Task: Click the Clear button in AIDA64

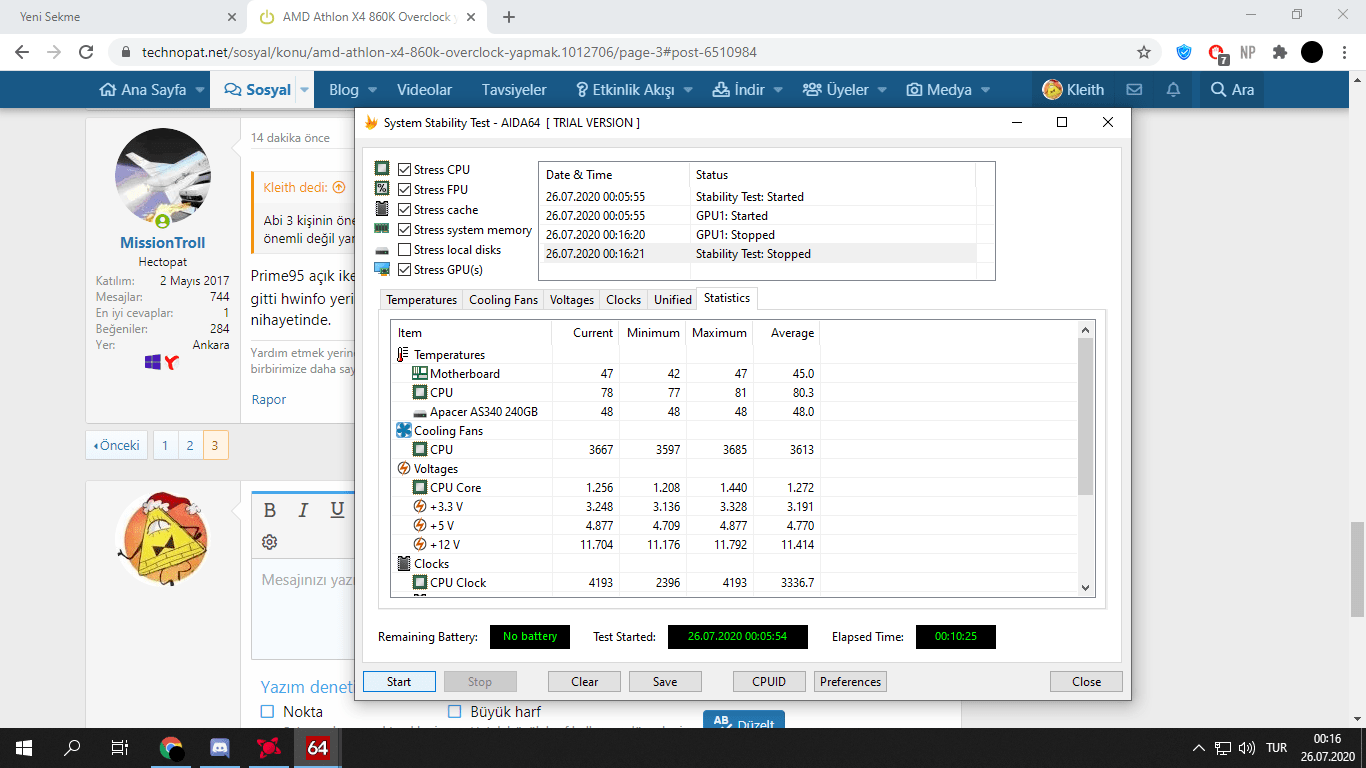Action: [585, 682]
